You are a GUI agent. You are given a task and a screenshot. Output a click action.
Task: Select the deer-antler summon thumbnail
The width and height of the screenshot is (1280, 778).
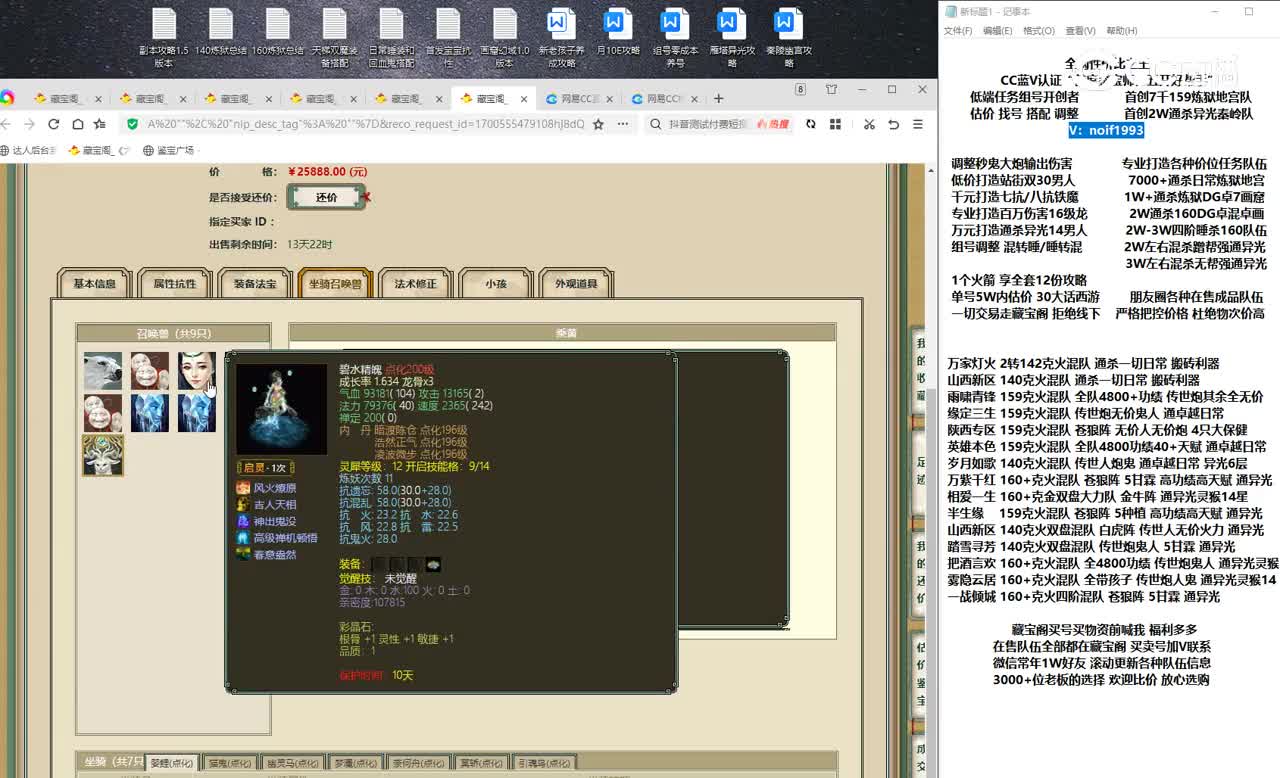102,455
